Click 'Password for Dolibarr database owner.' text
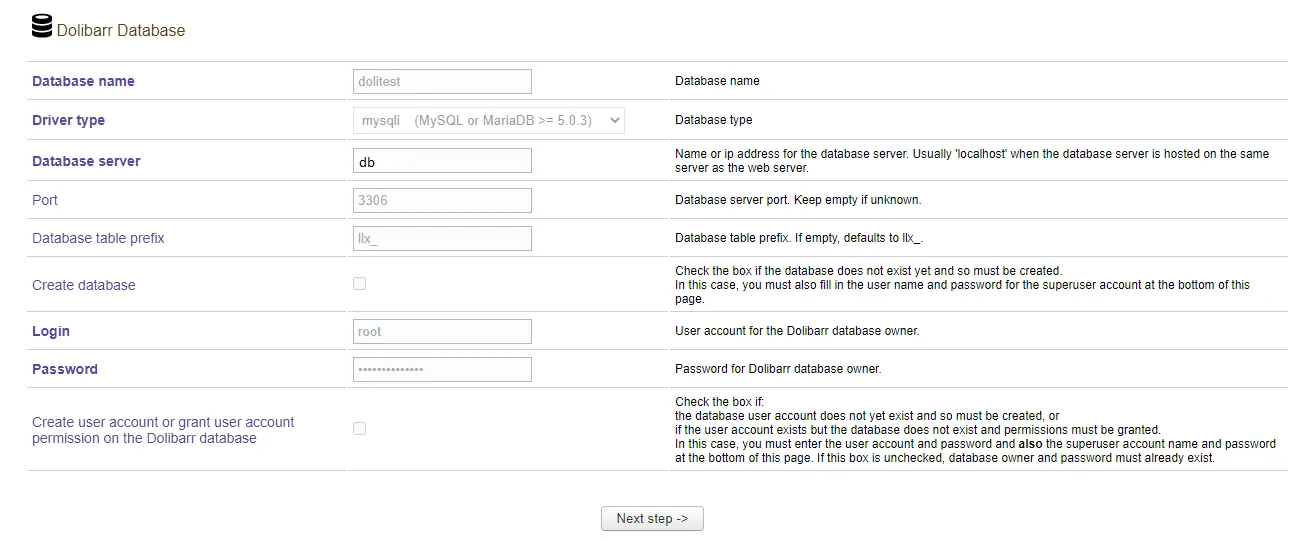 click(x=778, y=369)
